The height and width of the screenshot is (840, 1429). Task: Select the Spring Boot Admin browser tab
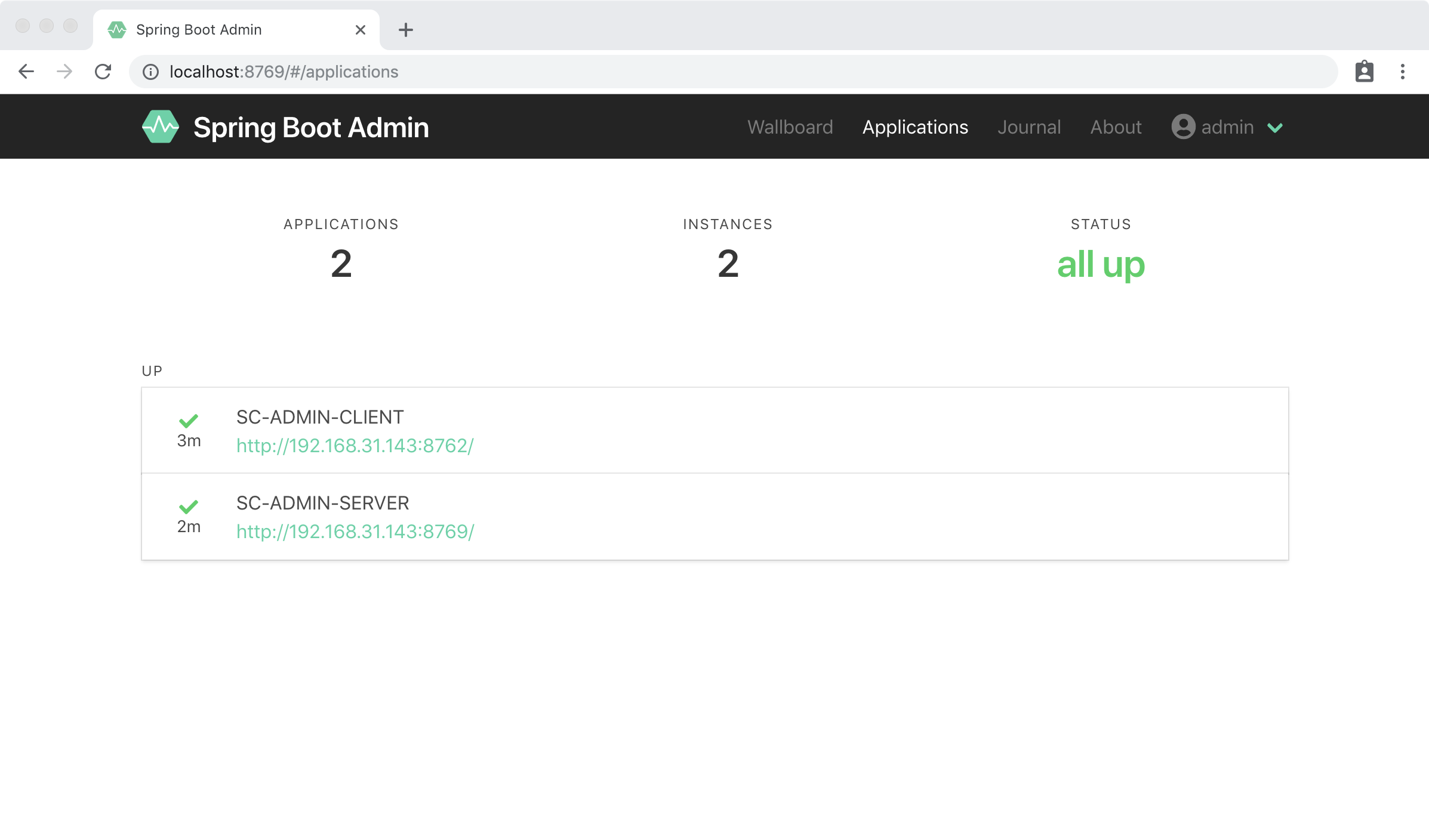coord(236,30)
